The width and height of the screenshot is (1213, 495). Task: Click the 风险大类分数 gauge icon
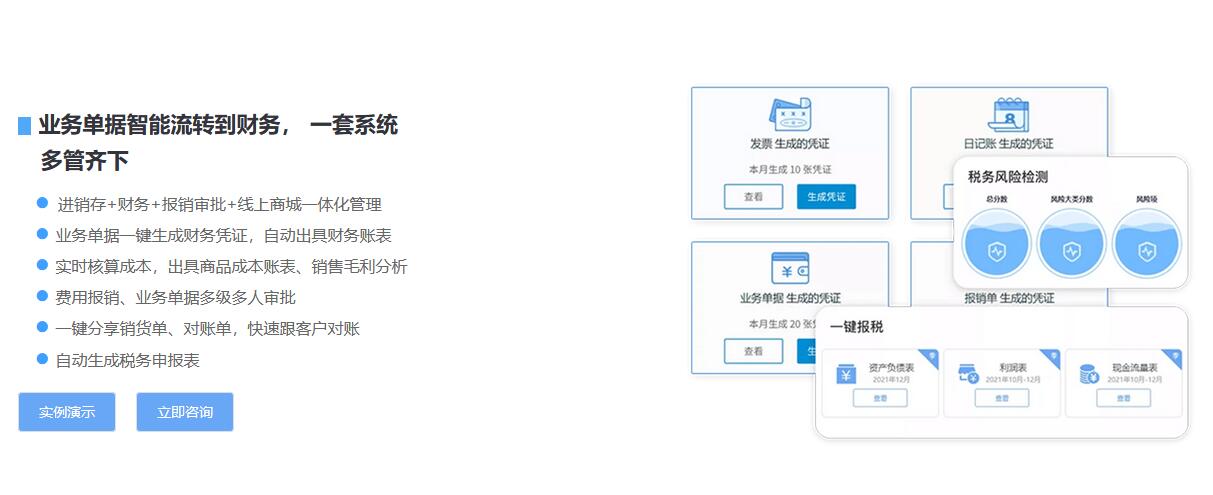click(1071, 250)
